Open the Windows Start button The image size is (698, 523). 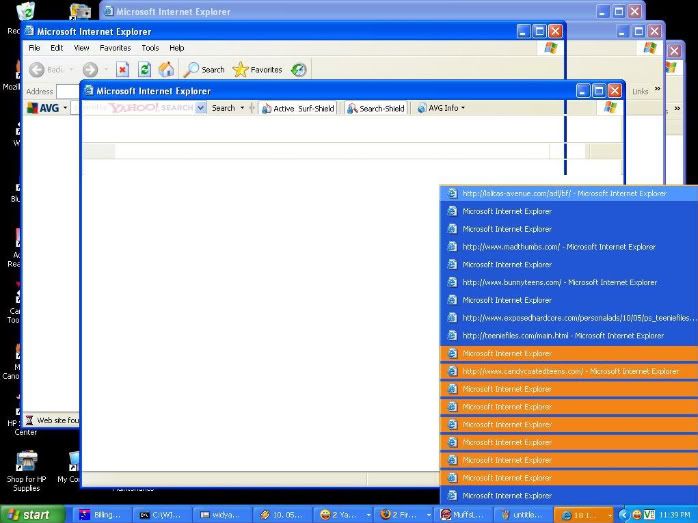(x=32, y=515)
